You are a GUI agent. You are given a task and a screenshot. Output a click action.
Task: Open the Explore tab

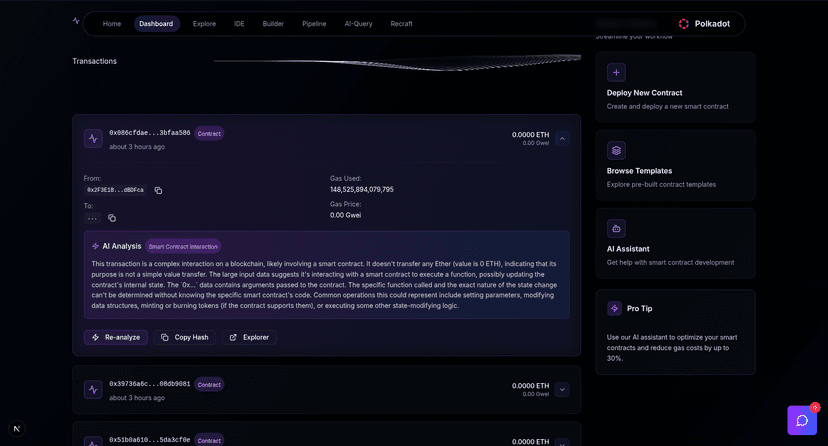(x=204, y=24)
